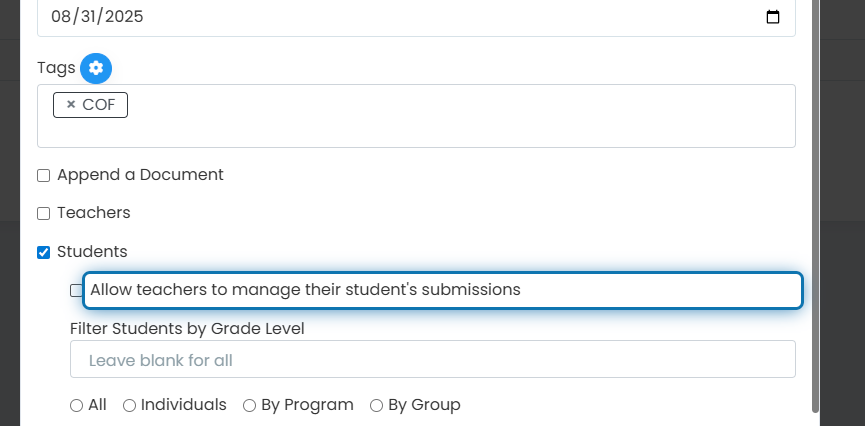Click the 'Allow teachers to manage' label text

coord(305,290)
